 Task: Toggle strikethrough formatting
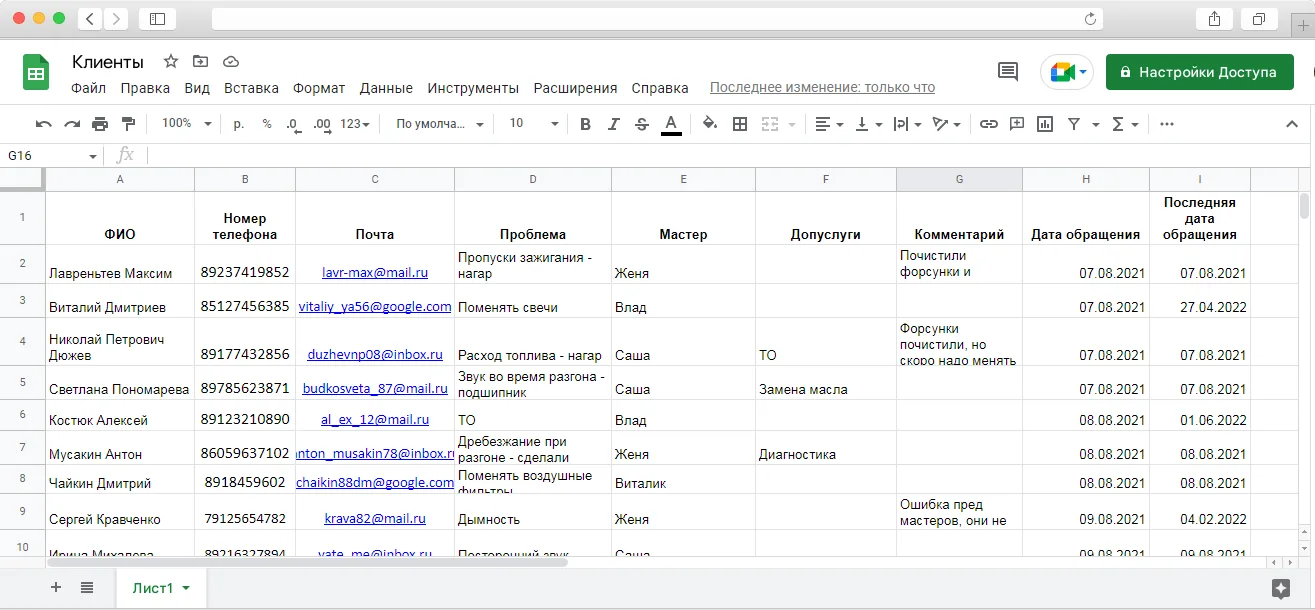[642, 124]
